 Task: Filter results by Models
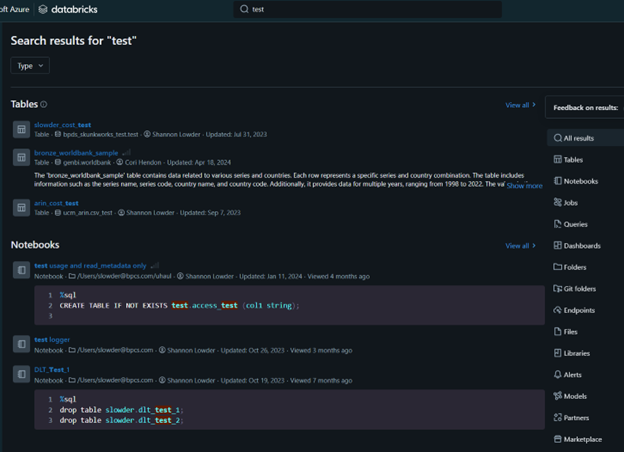pos(570,396)
